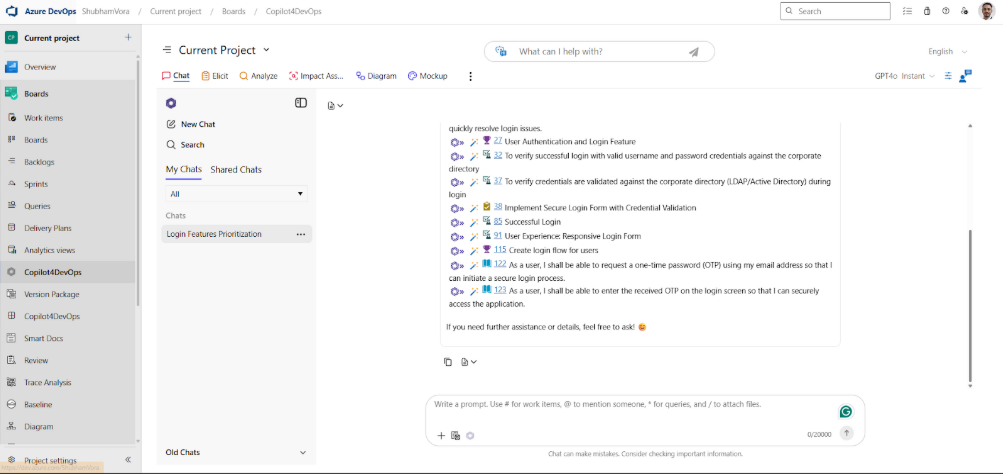Switch to the Mockup tab

point(428,76)
